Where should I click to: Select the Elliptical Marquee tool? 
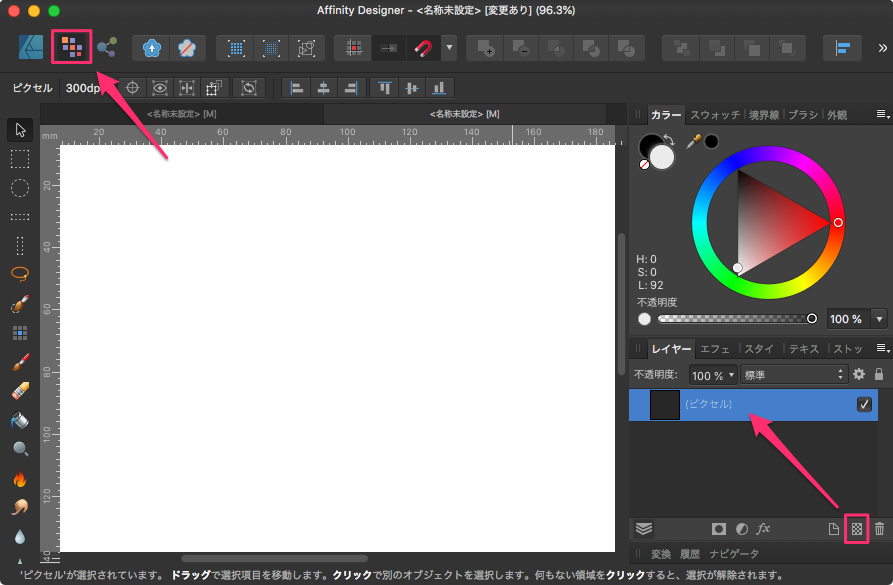(20, 187)
